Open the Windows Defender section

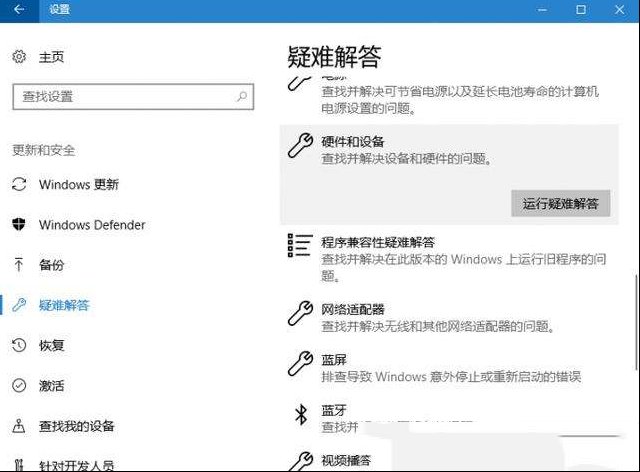coord(92,225)
